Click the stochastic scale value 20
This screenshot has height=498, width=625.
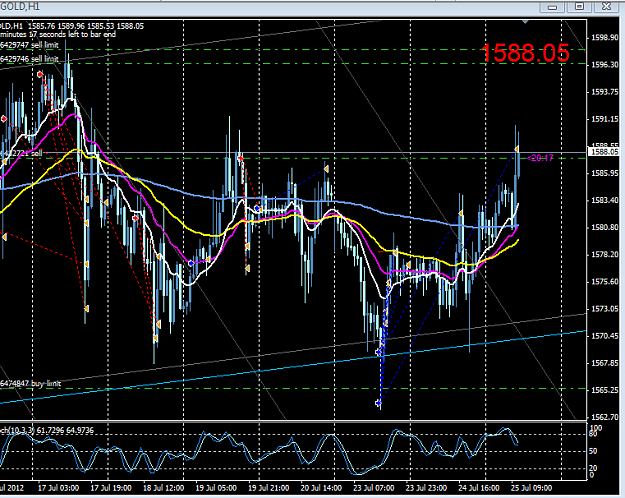pyautogui.click(x=593, y=468)
